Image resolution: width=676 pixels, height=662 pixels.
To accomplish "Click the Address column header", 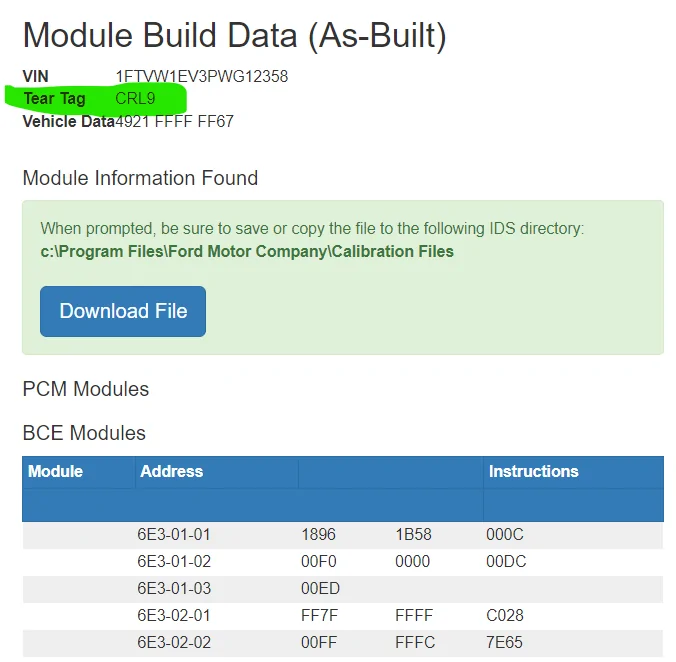I will click(172, 471).
